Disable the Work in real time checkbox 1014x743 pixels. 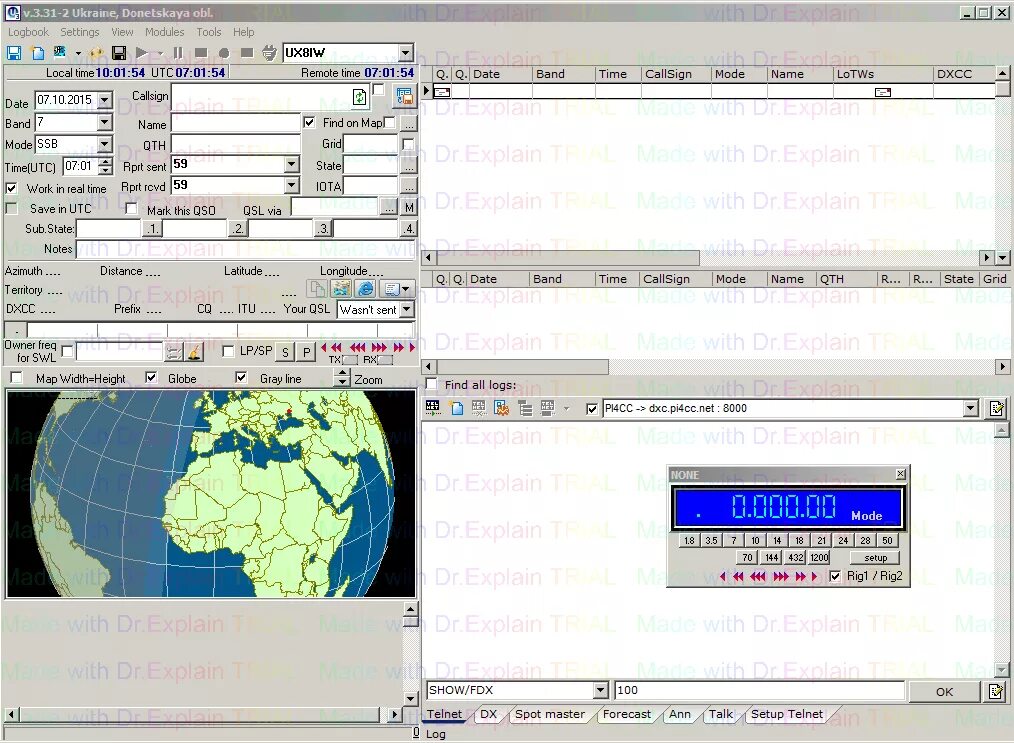(13, 189)
